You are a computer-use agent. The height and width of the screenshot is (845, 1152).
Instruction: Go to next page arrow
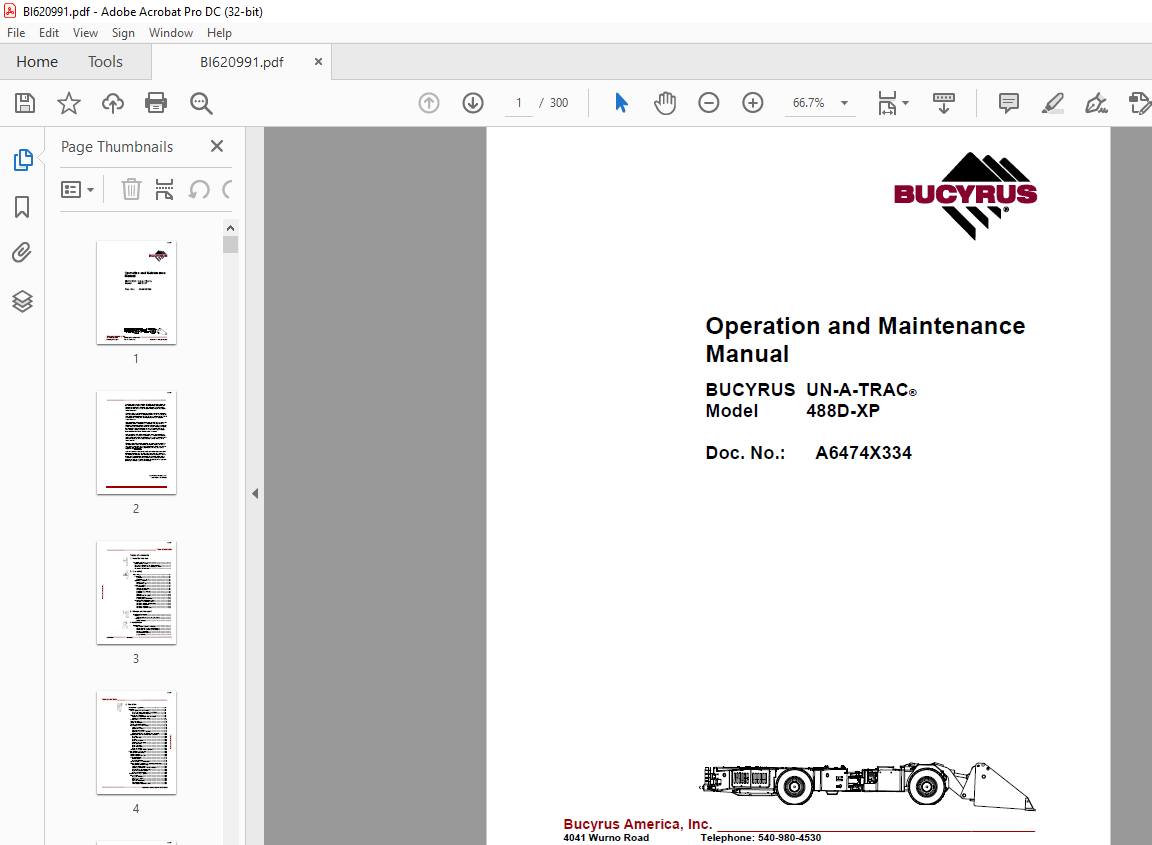(x=473, y=103)
